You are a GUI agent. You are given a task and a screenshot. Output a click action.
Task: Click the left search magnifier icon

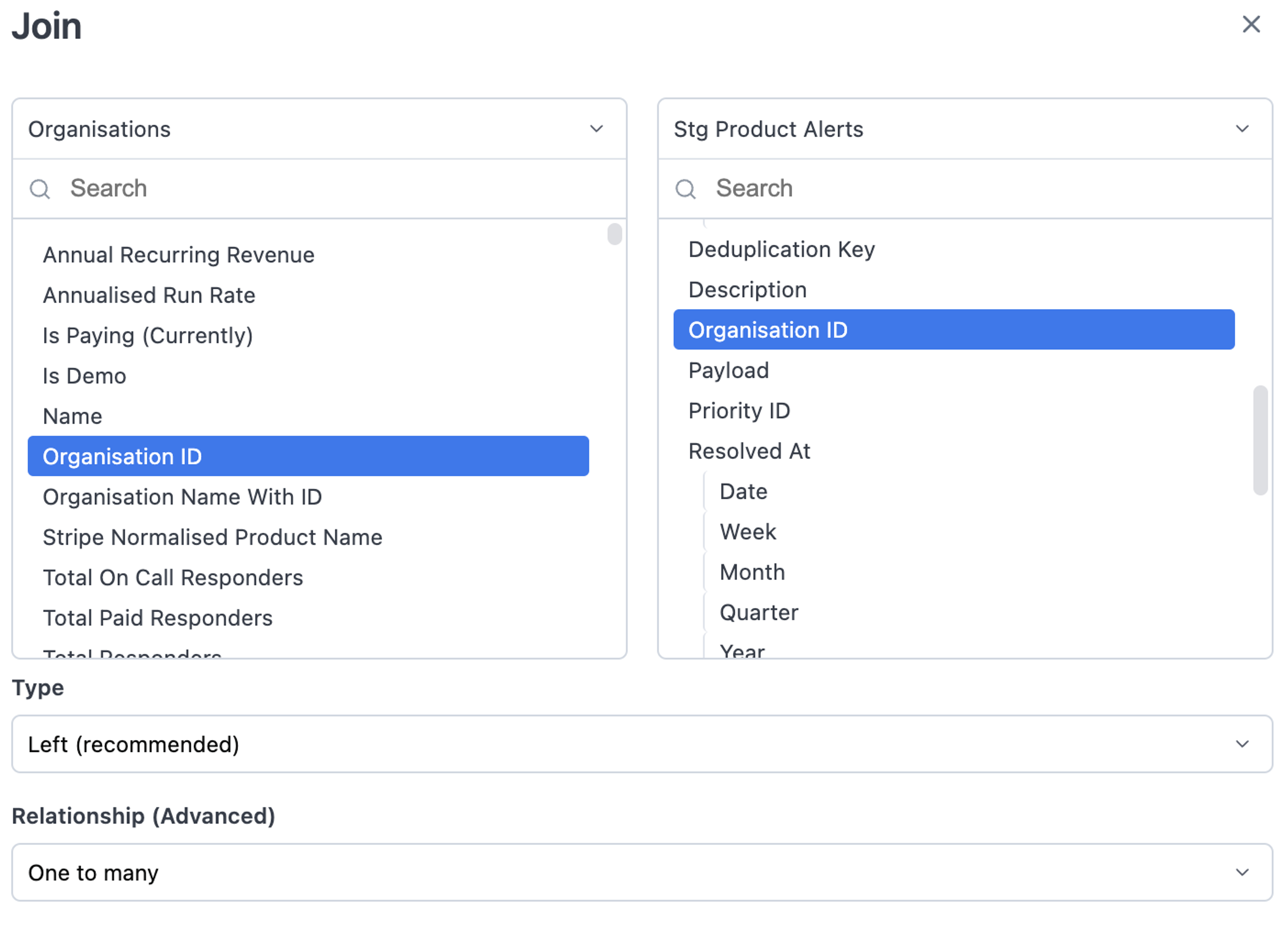point(40,189)
